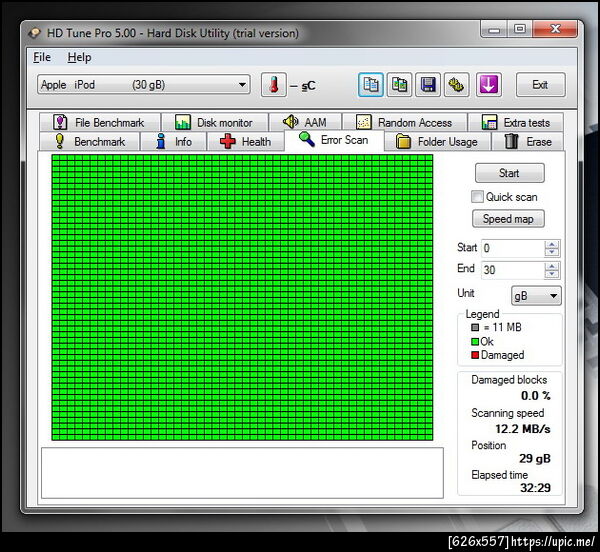Click the empty scan log box
600x552 pixels.
coord(242,473)
